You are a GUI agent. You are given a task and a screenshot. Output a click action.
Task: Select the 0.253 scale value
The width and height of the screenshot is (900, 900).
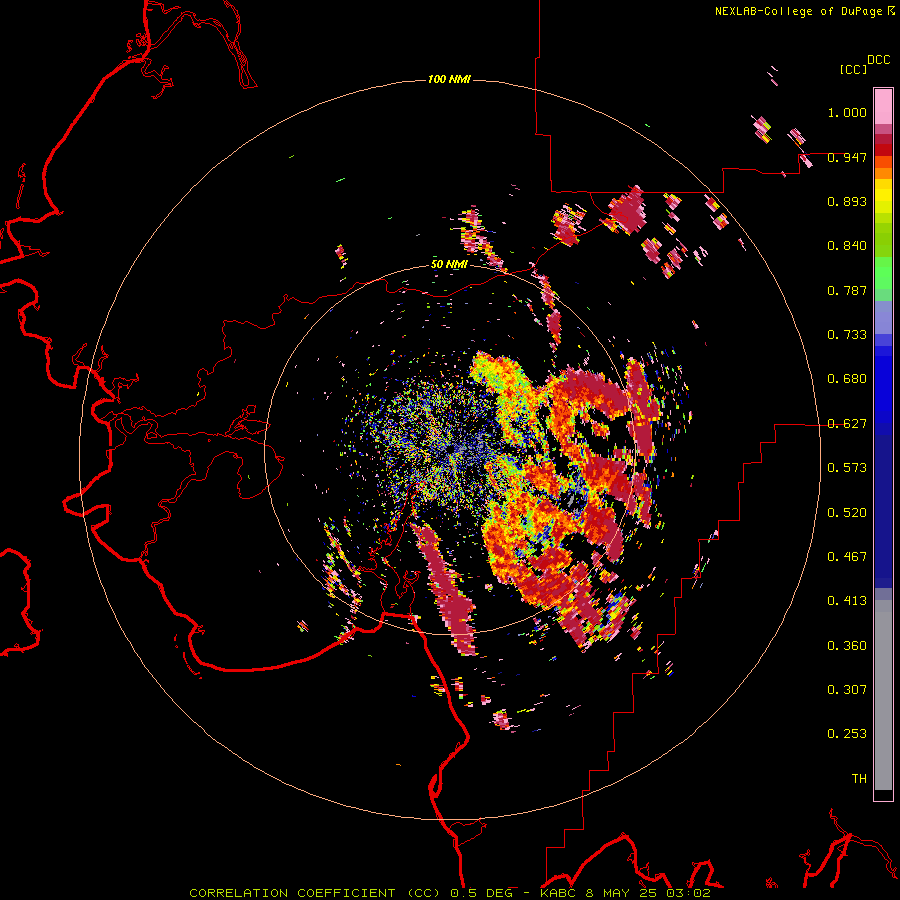click(x=847, y=734)
